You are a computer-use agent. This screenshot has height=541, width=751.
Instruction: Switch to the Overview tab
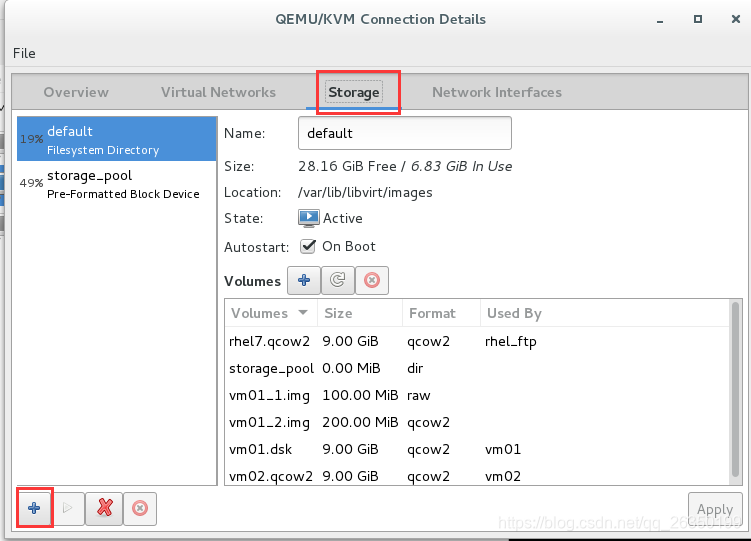click(x=76, y=92)
